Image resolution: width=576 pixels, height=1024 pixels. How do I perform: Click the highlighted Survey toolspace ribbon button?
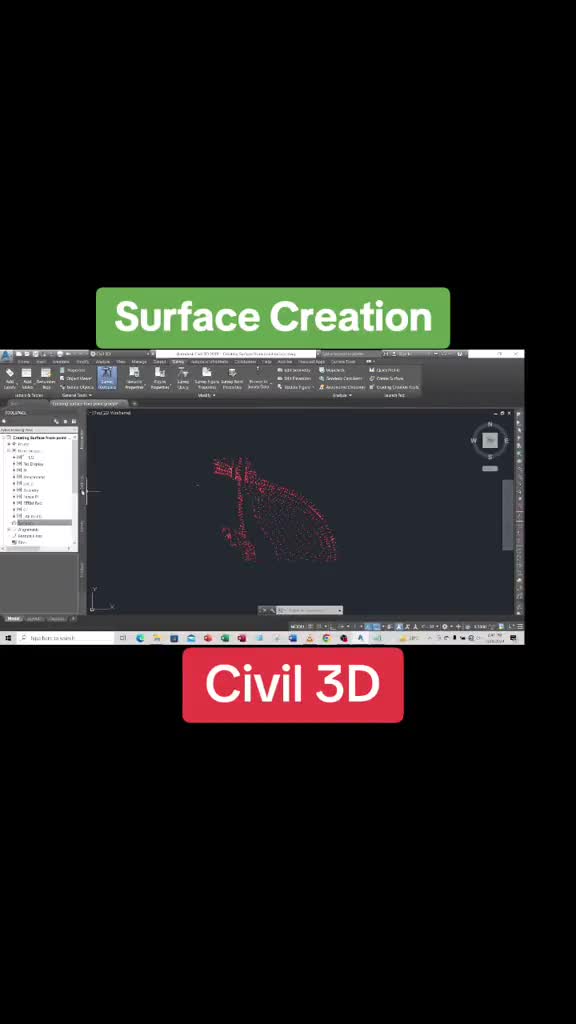[x=107, y=378]
